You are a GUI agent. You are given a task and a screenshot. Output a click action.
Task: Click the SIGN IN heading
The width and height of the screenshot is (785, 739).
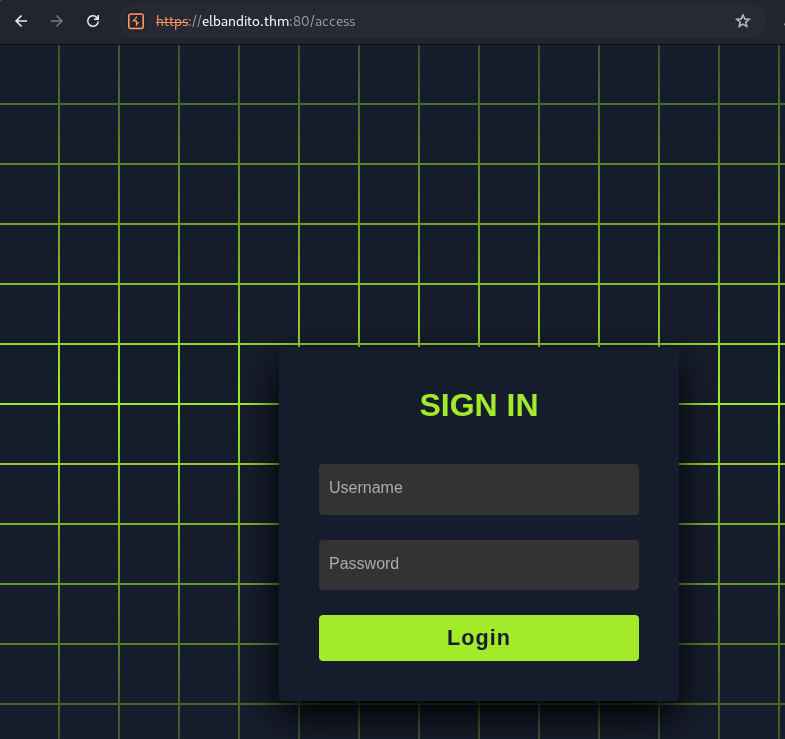(479, 405)
